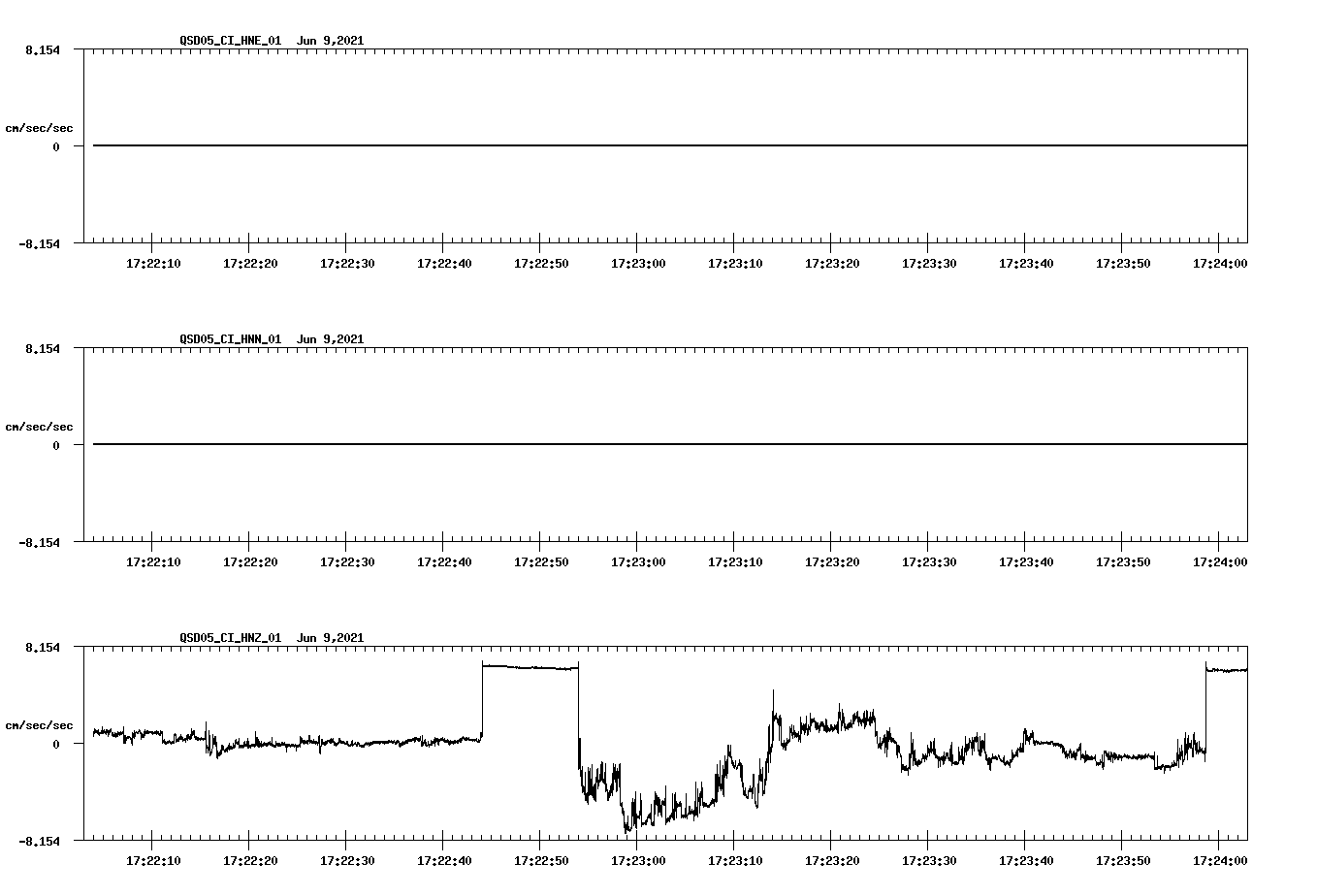
Task: Click the cm/sec/sec unit label on HNZ plot
Action: pyautogui.click(x=39, y=725)
